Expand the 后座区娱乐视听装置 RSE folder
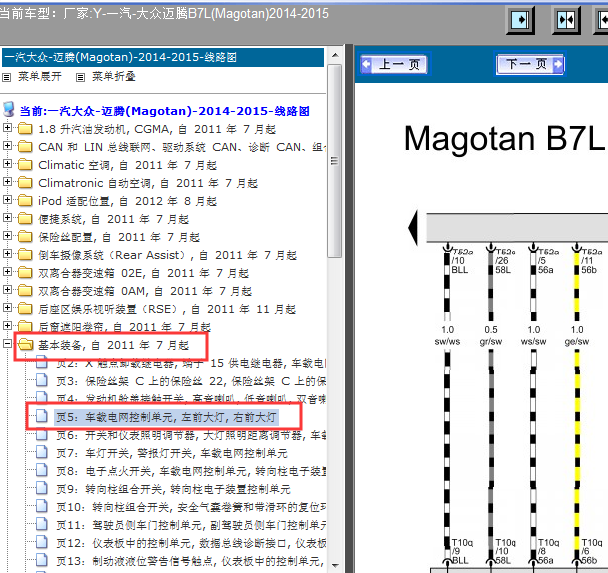608x573 pixels. (x=7, y=308)
